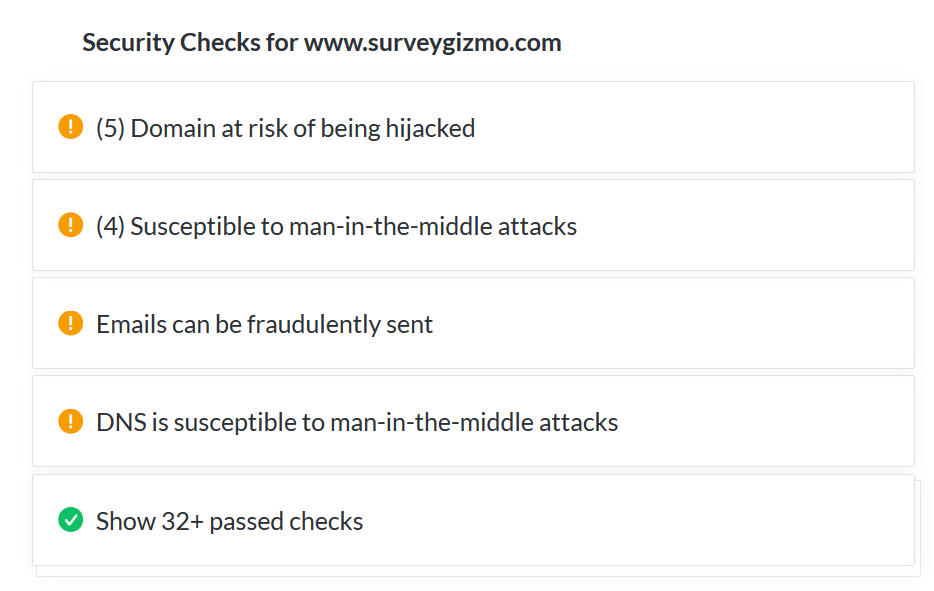The image size is (934, 591).
Task: Click the green checkmark icon for passed checks
Action: (70, 520)
